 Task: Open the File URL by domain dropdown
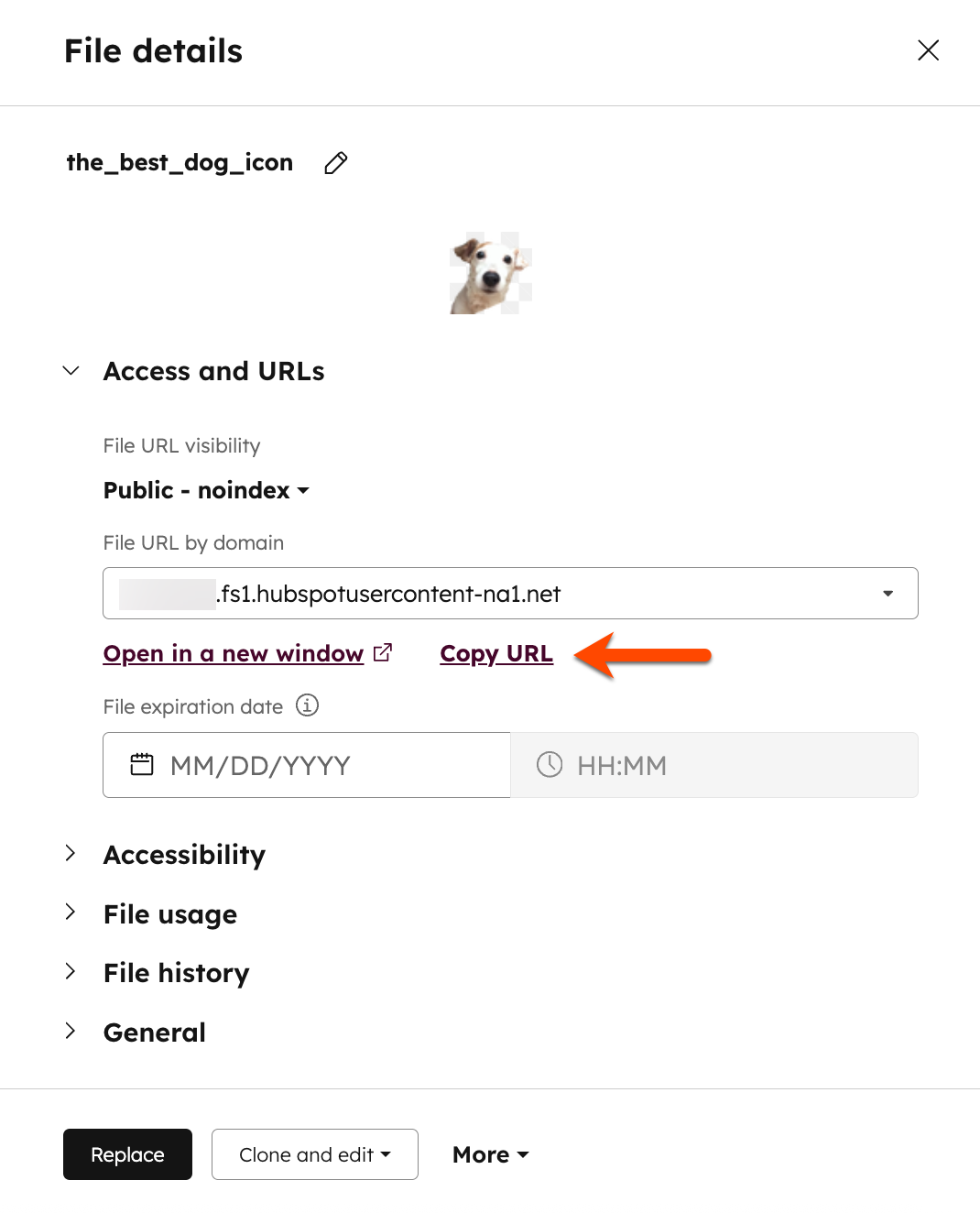tap(887, 594)
